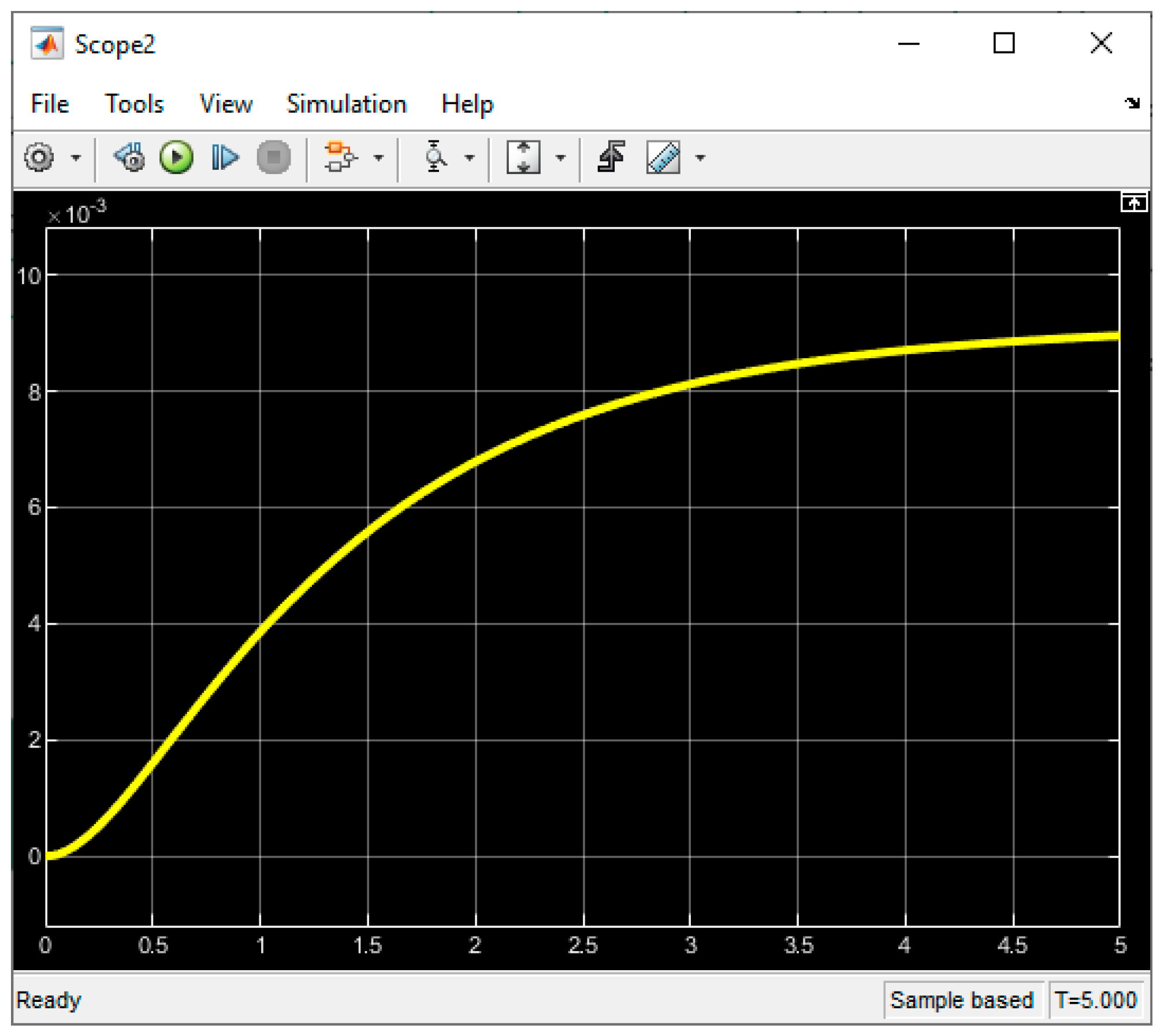Viewport: 1164px width, 1036px height.
Task: Open axis scaling options dropdown arrow
Action: point(560,158)
